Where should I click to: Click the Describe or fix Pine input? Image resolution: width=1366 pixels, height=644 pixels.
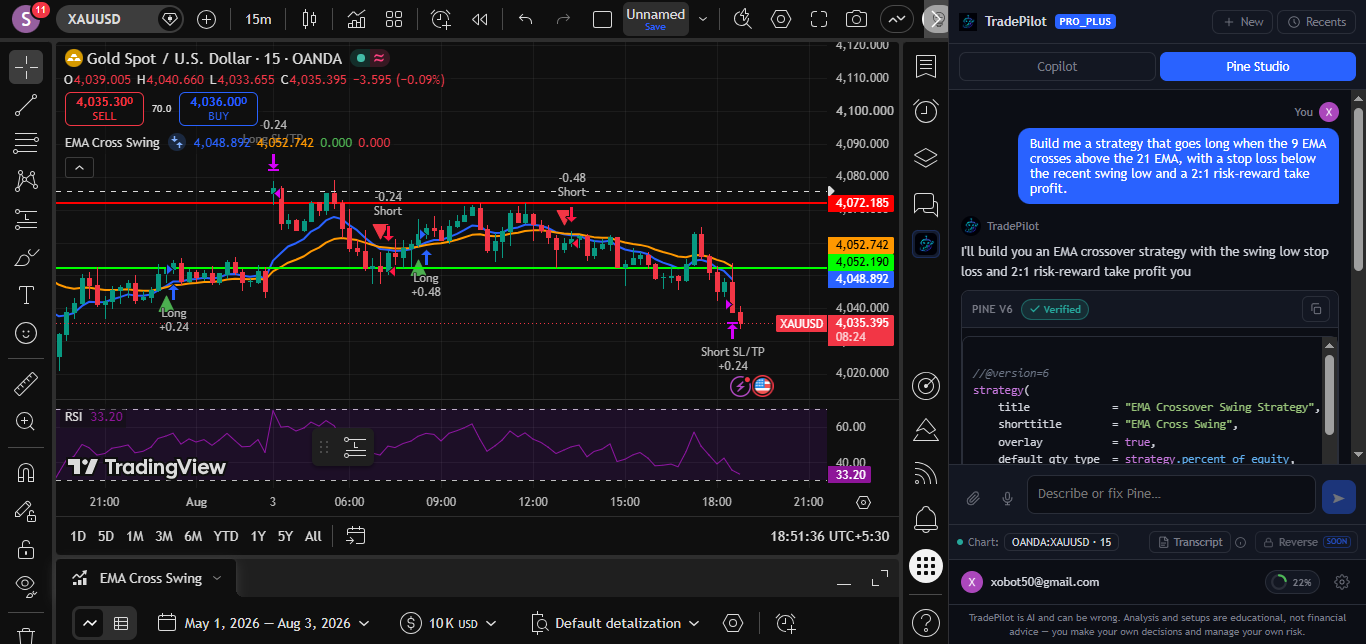1170,494
